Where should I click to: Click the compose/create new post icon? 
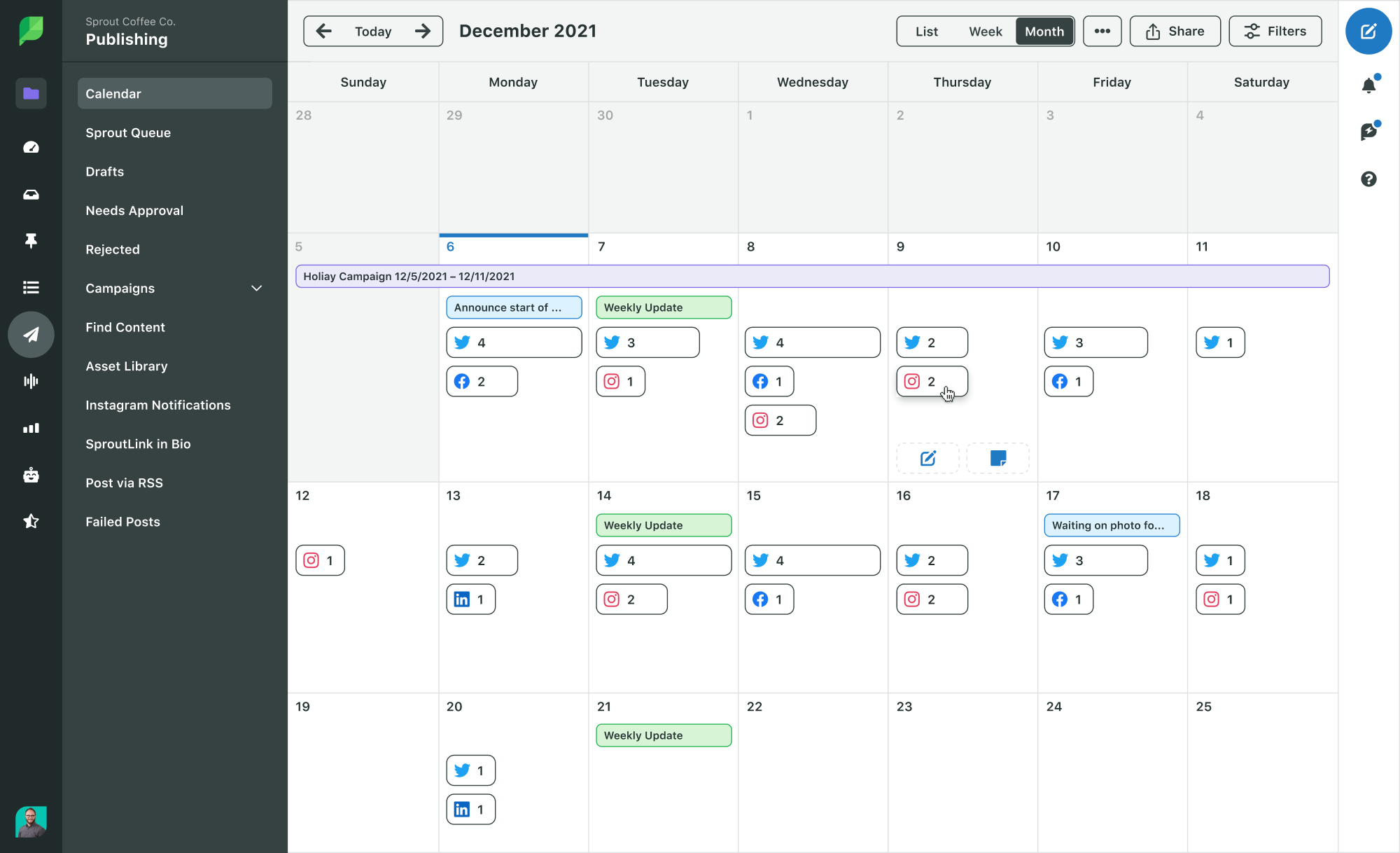click(1368, 30)
